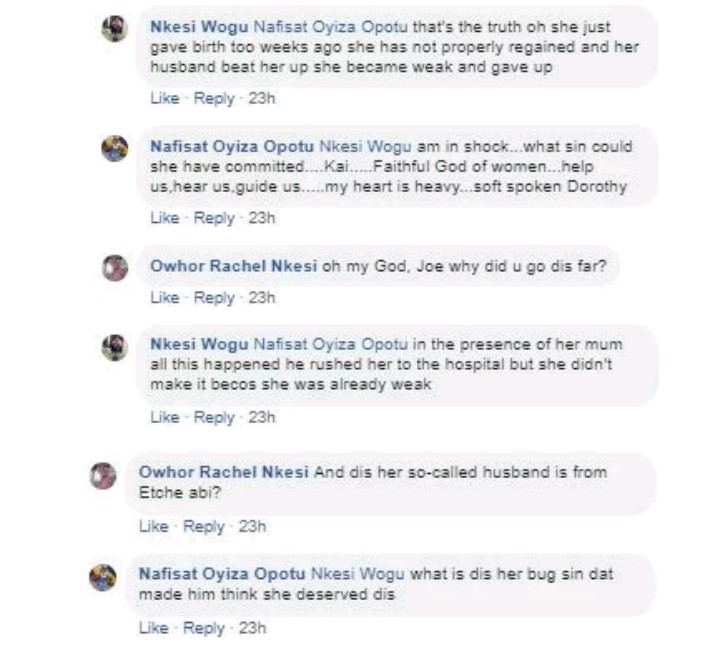Click Owhor Rachel's avatar beside the "oh my God, Joe" comment

click(x=116, y=267)
